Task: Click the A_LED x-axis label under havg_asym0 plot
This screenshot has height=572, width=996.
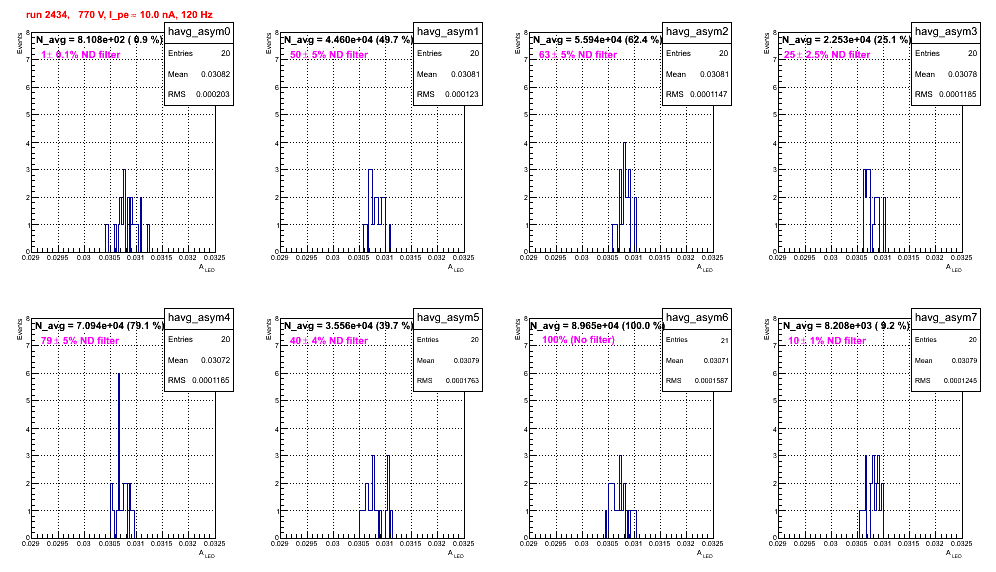Action: pyautogui.click(x=207, y=268)
